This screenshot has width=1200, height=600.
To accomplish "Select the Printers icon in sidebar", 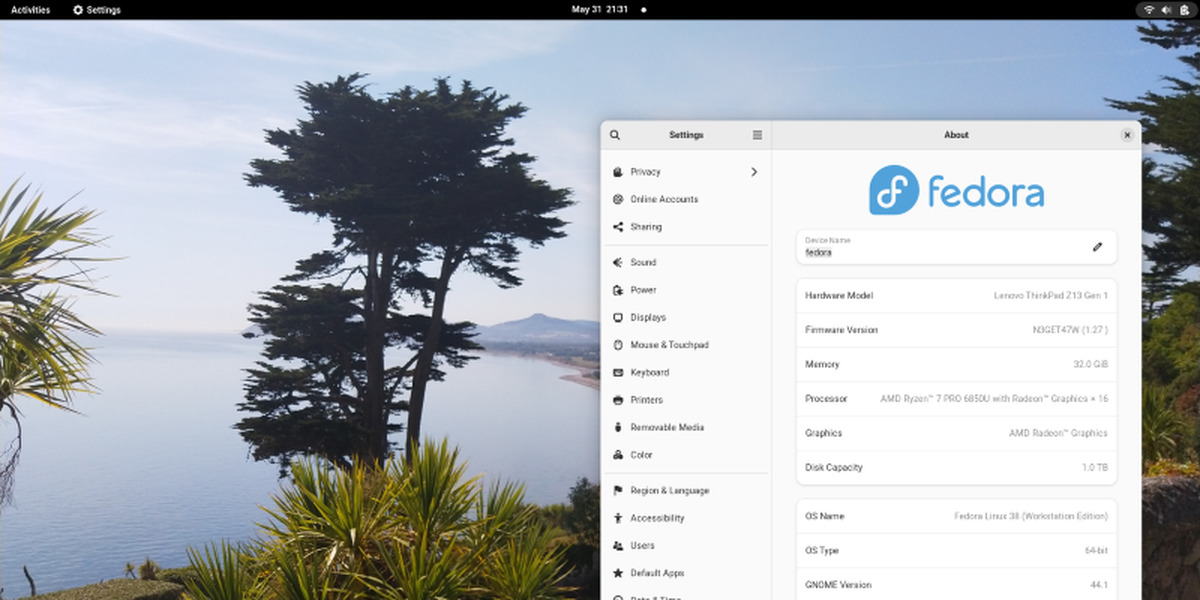I will [x=619, y=400].
